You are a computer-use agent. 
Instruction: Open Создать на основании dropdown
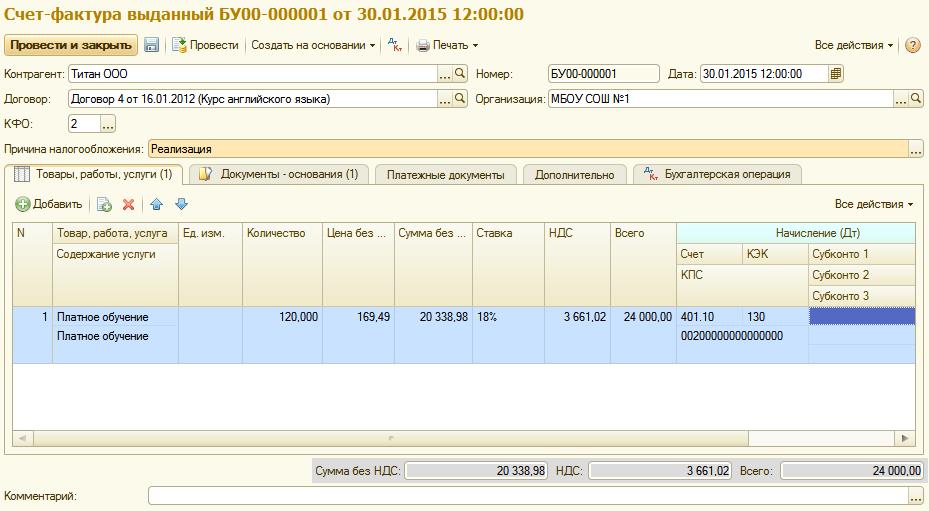point(313,45)
